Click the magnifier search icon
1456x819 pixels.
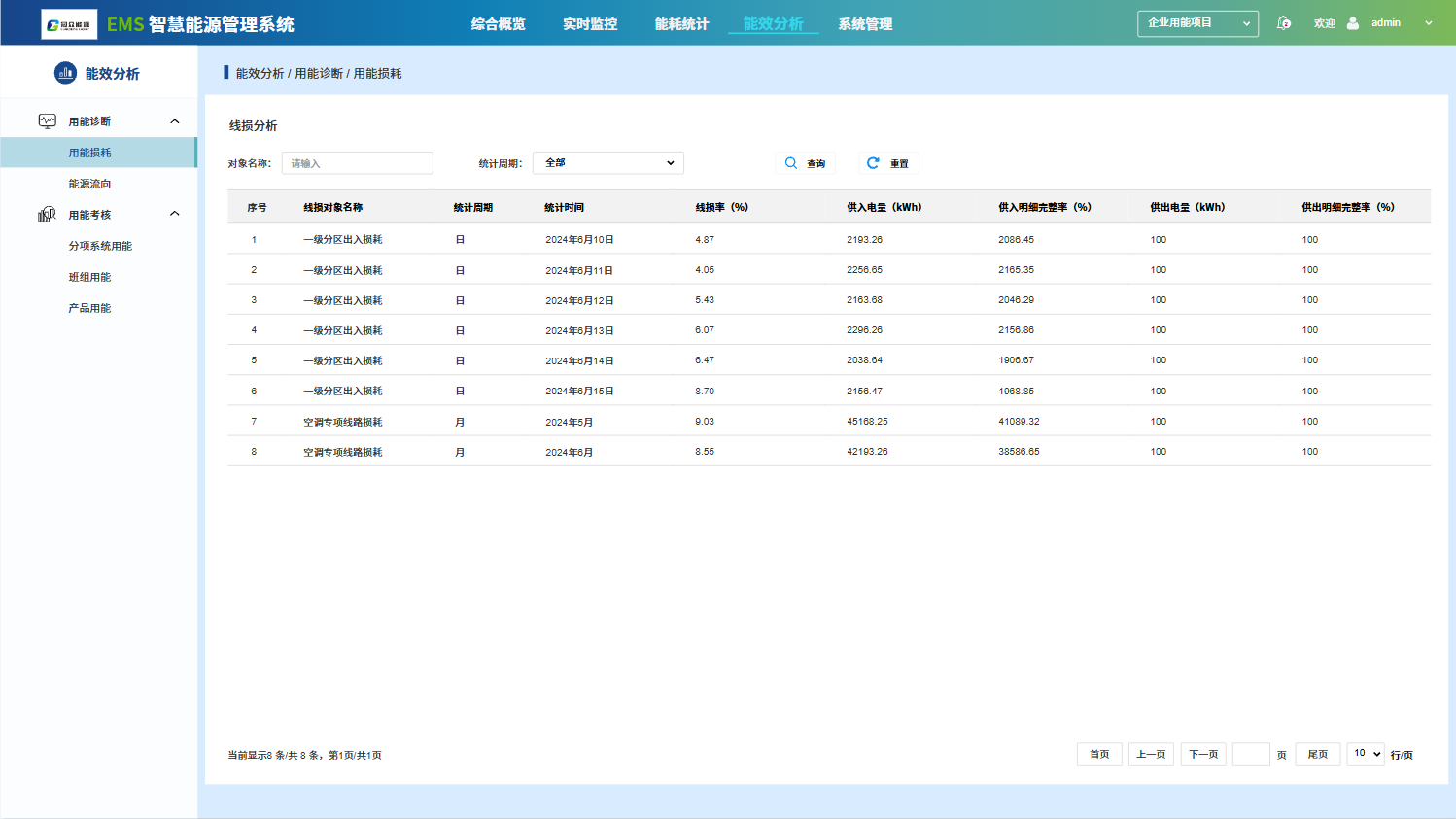point(791,163)
